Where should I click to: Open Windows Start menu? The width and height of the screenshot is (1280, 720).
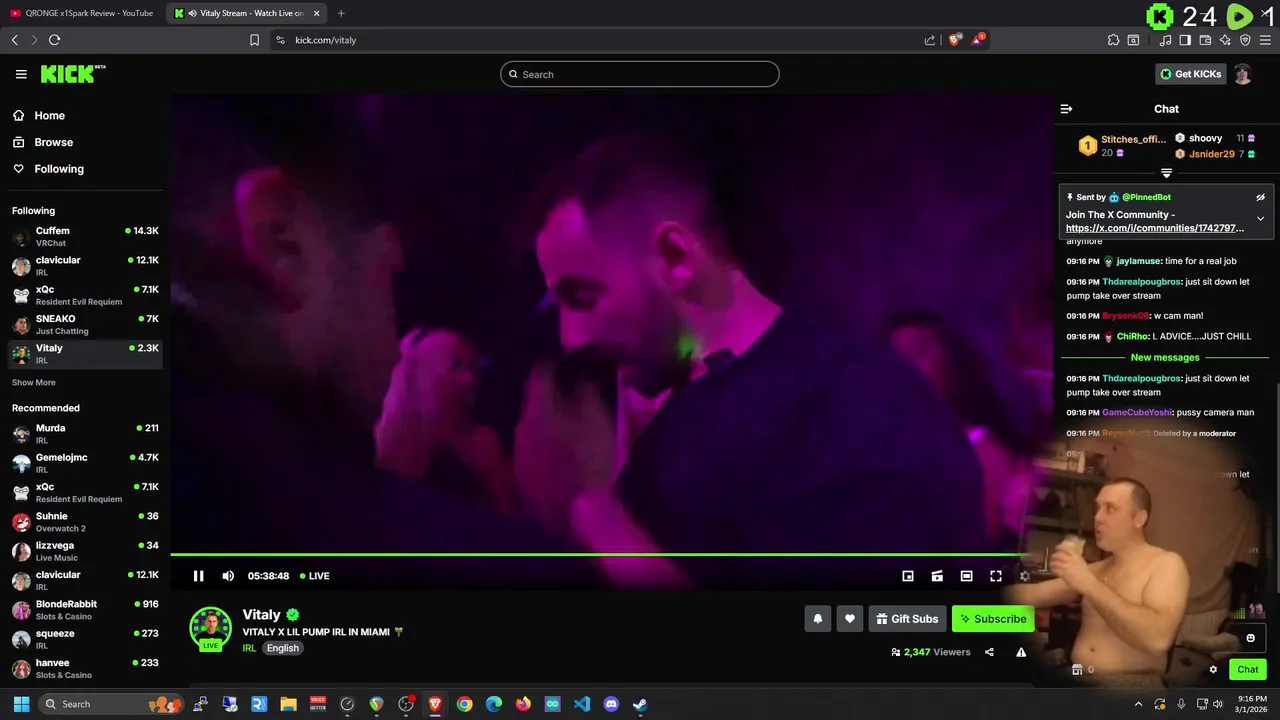[x=21, y=704]
